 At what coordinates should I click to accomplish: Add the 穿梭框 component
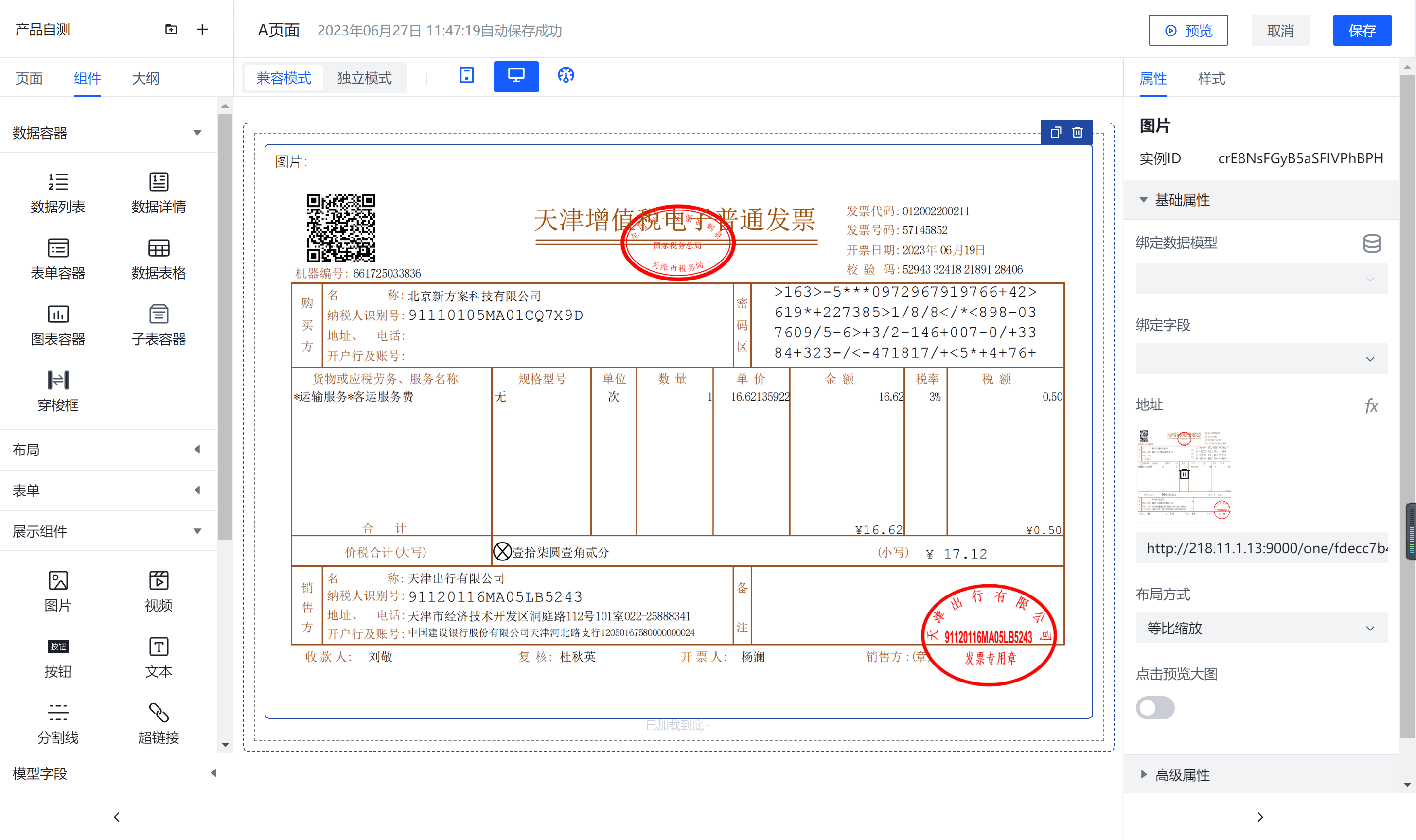pyautogui.click(x=58, y=392)
